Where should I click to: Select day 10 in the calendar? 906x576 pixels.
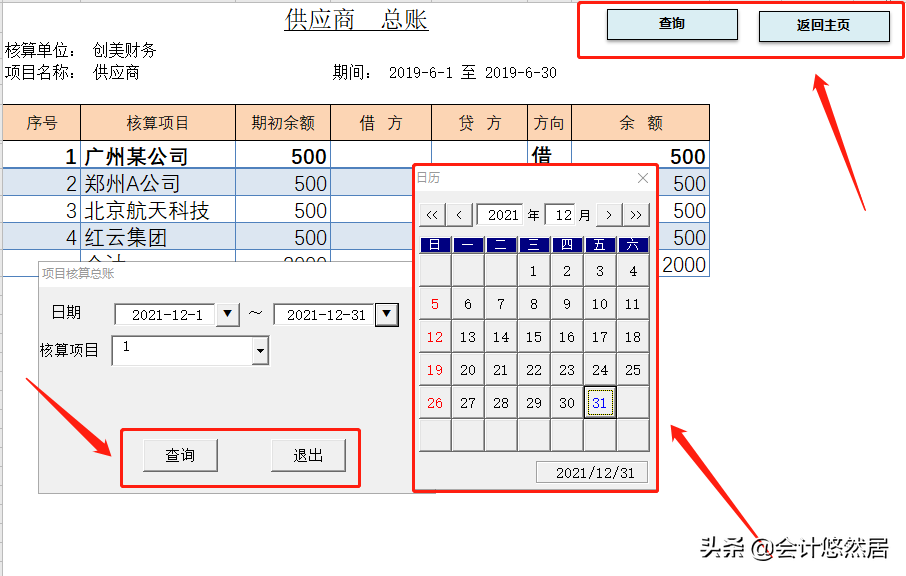click(600, 304)
